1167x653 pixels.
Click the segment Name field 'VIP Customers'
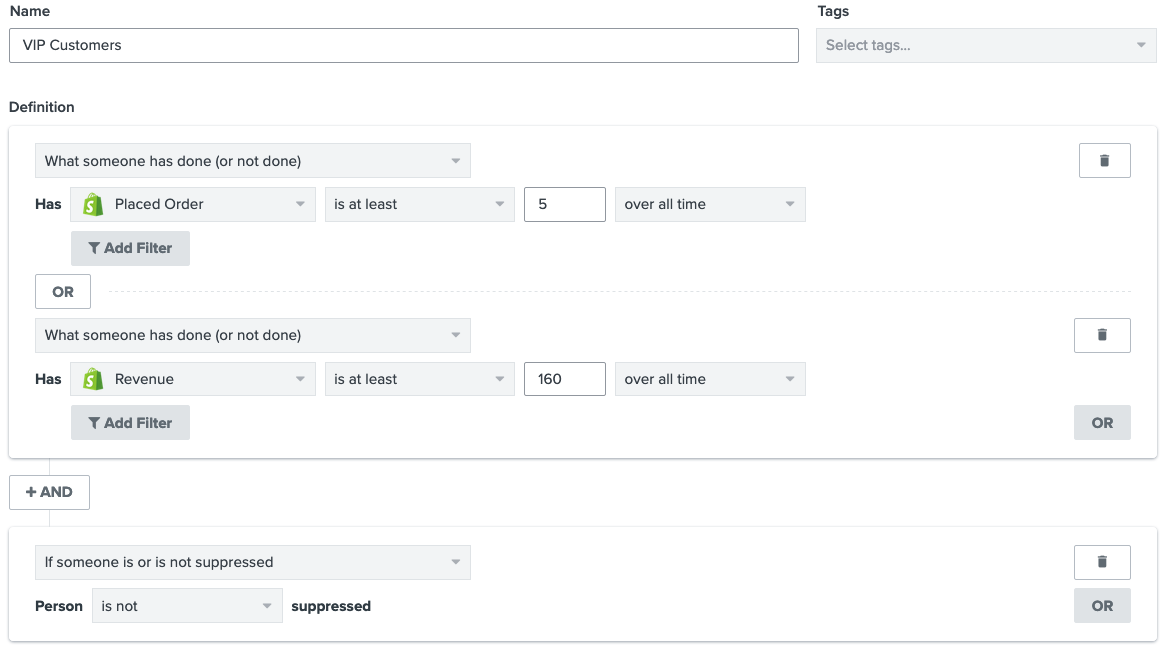(403, 45)
